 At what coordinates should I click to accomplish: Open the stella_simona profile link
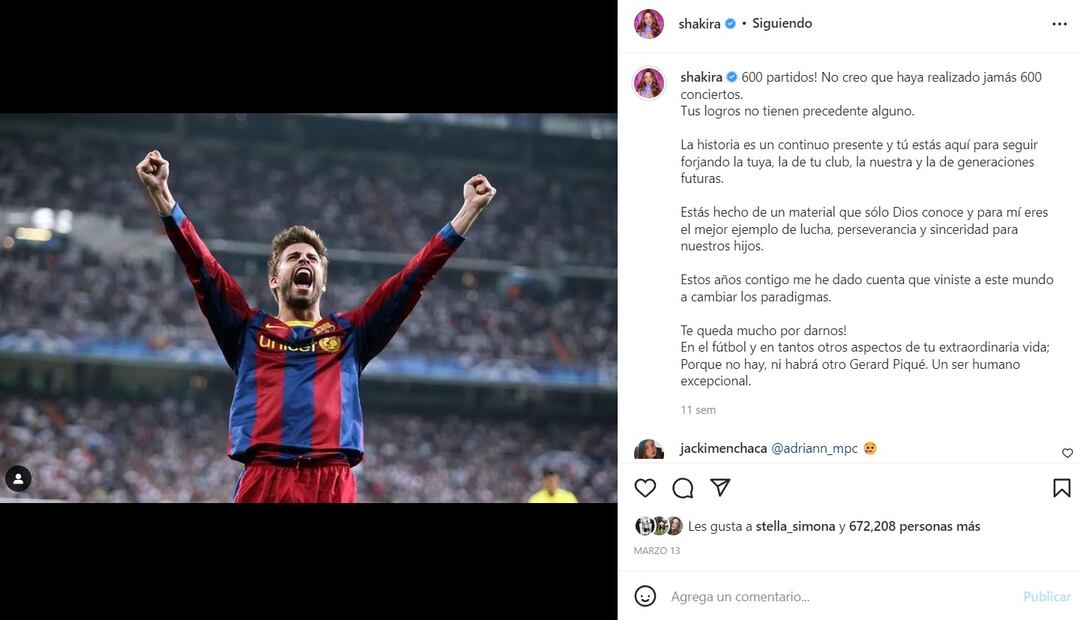[796, 527]
